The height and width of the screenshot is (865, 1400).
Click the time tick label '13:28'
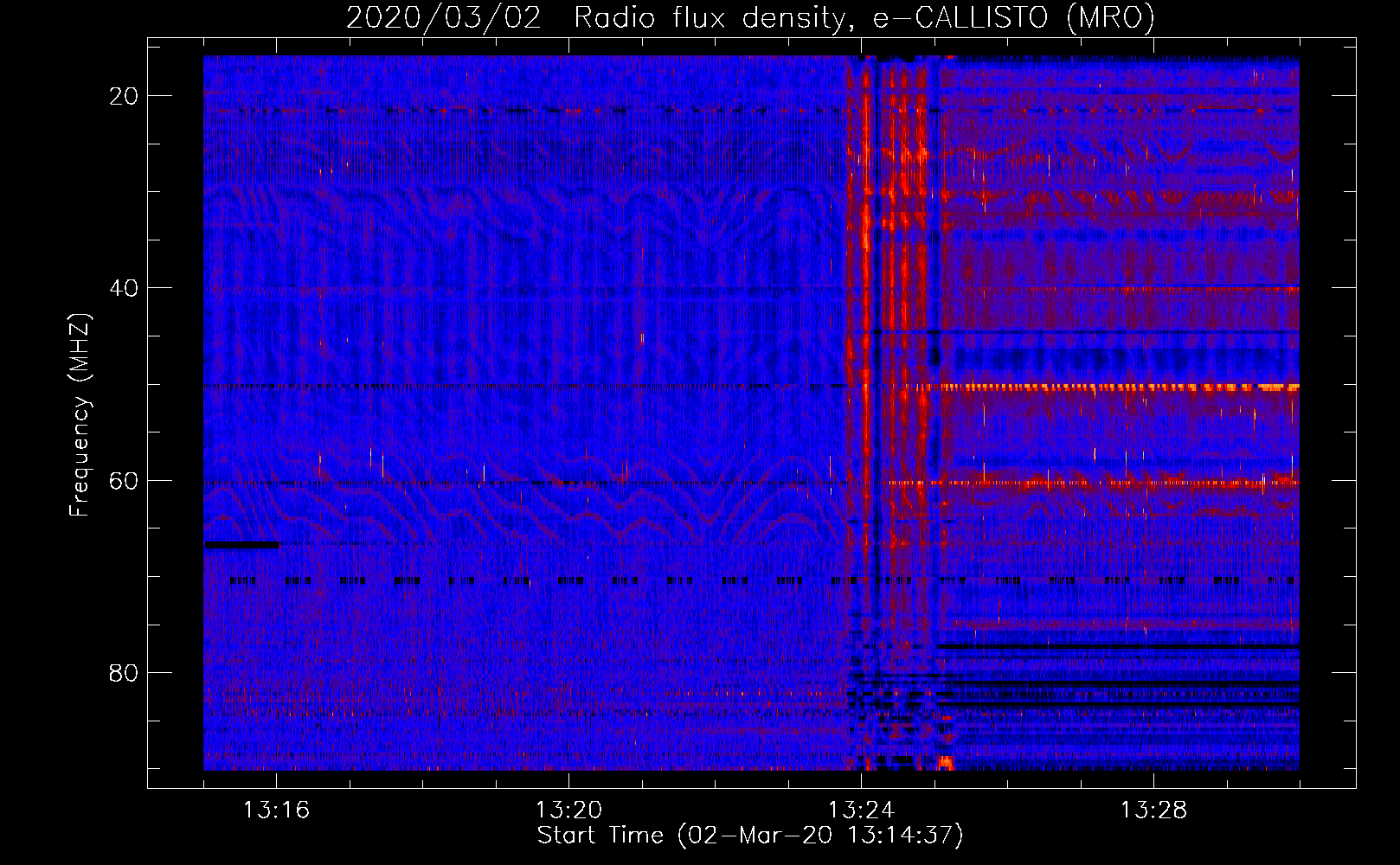tap(1154, 811)
